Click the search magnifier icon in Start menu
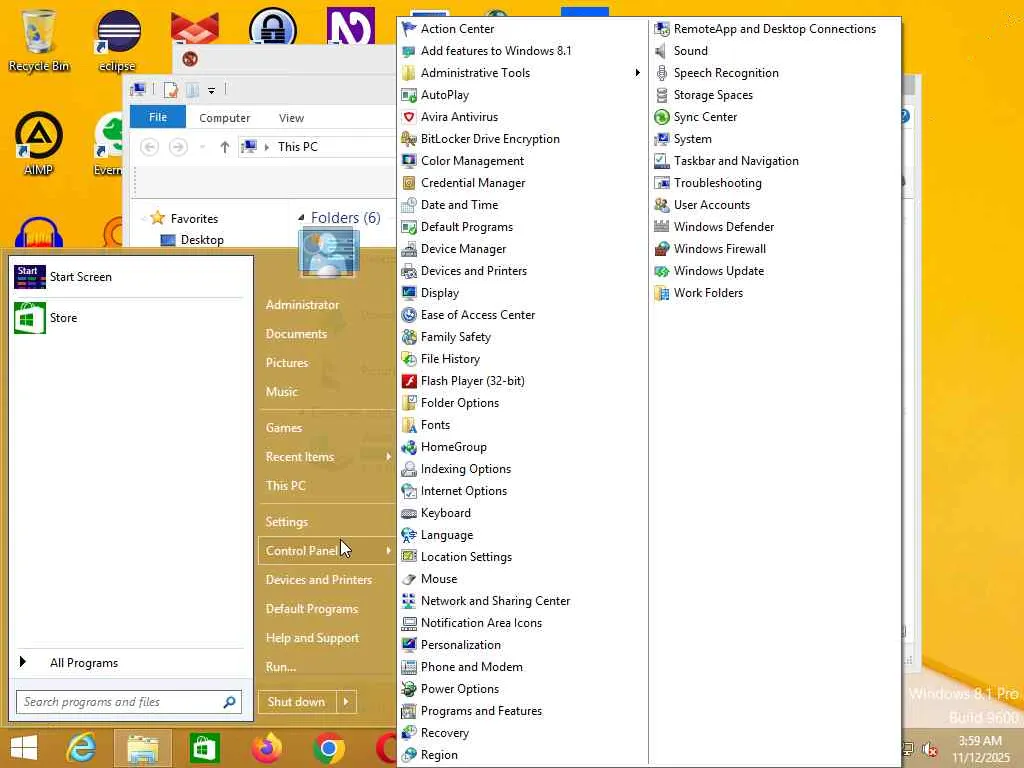1024x768 pixels. (x=229, y=702)
